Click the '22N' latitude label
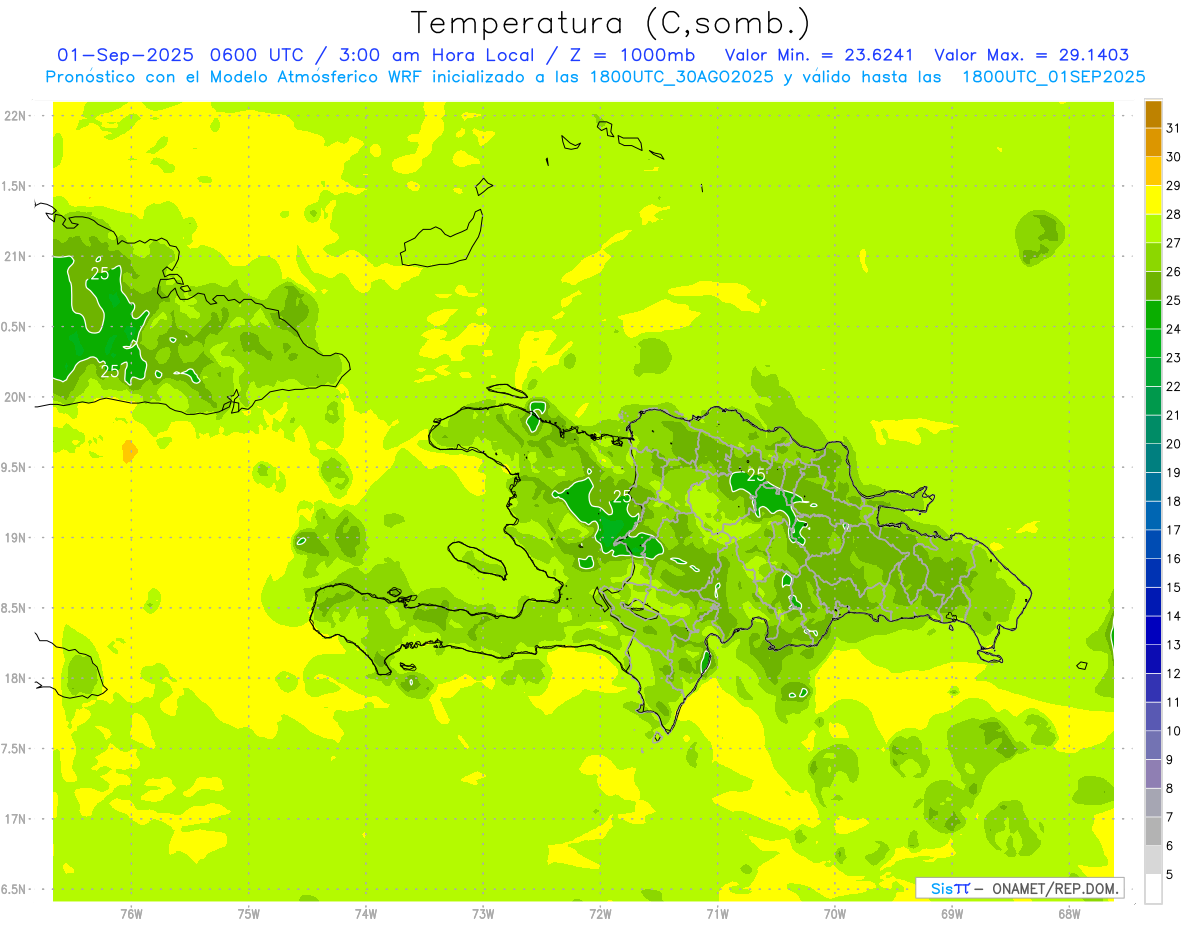 [x=14, y=116]
